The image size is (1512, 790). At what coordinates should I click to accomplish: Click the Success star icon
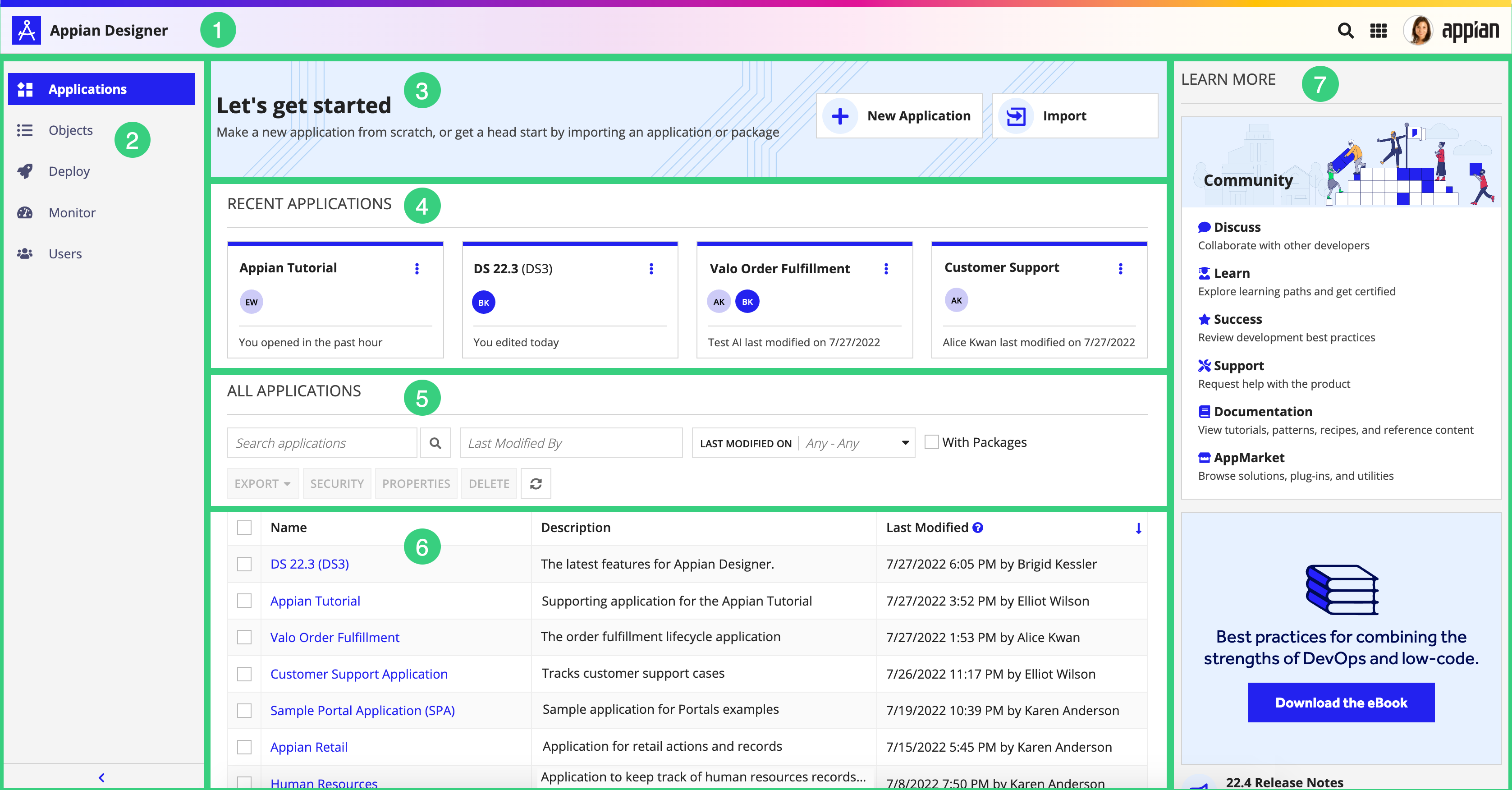tap(1204, 319)
